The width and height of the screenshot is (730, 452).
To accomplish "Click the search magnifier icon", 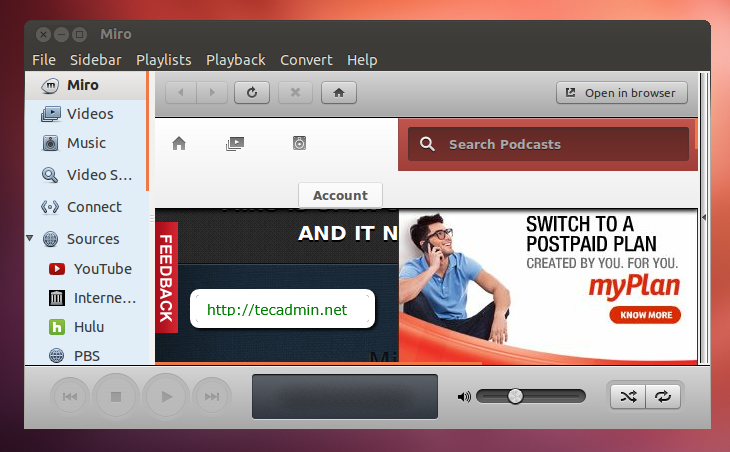I will [427, 144].
